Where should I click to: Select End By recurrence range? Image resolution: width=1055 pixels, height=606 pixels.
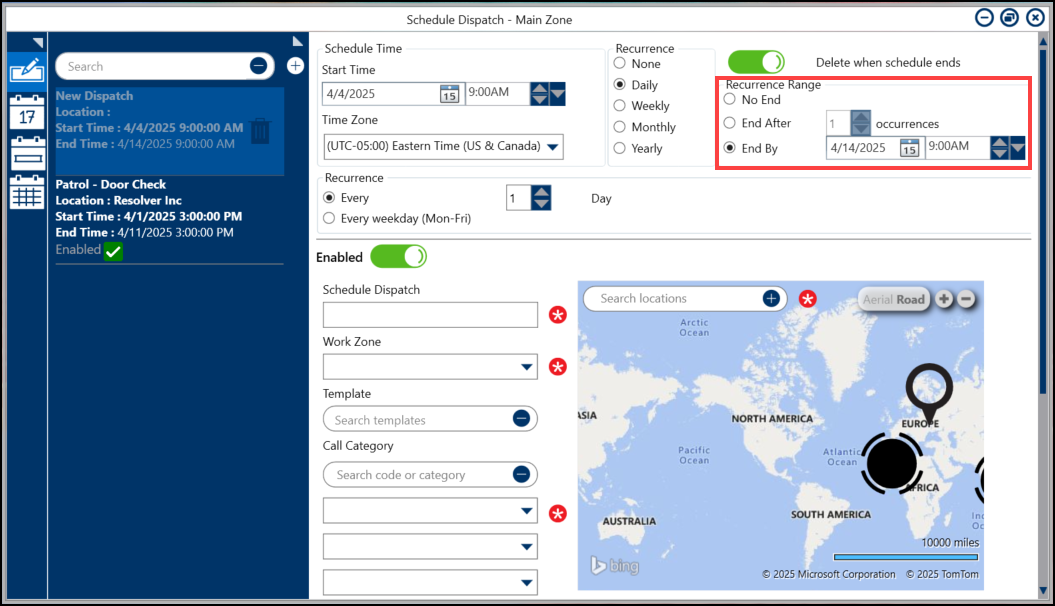(730, 148)
